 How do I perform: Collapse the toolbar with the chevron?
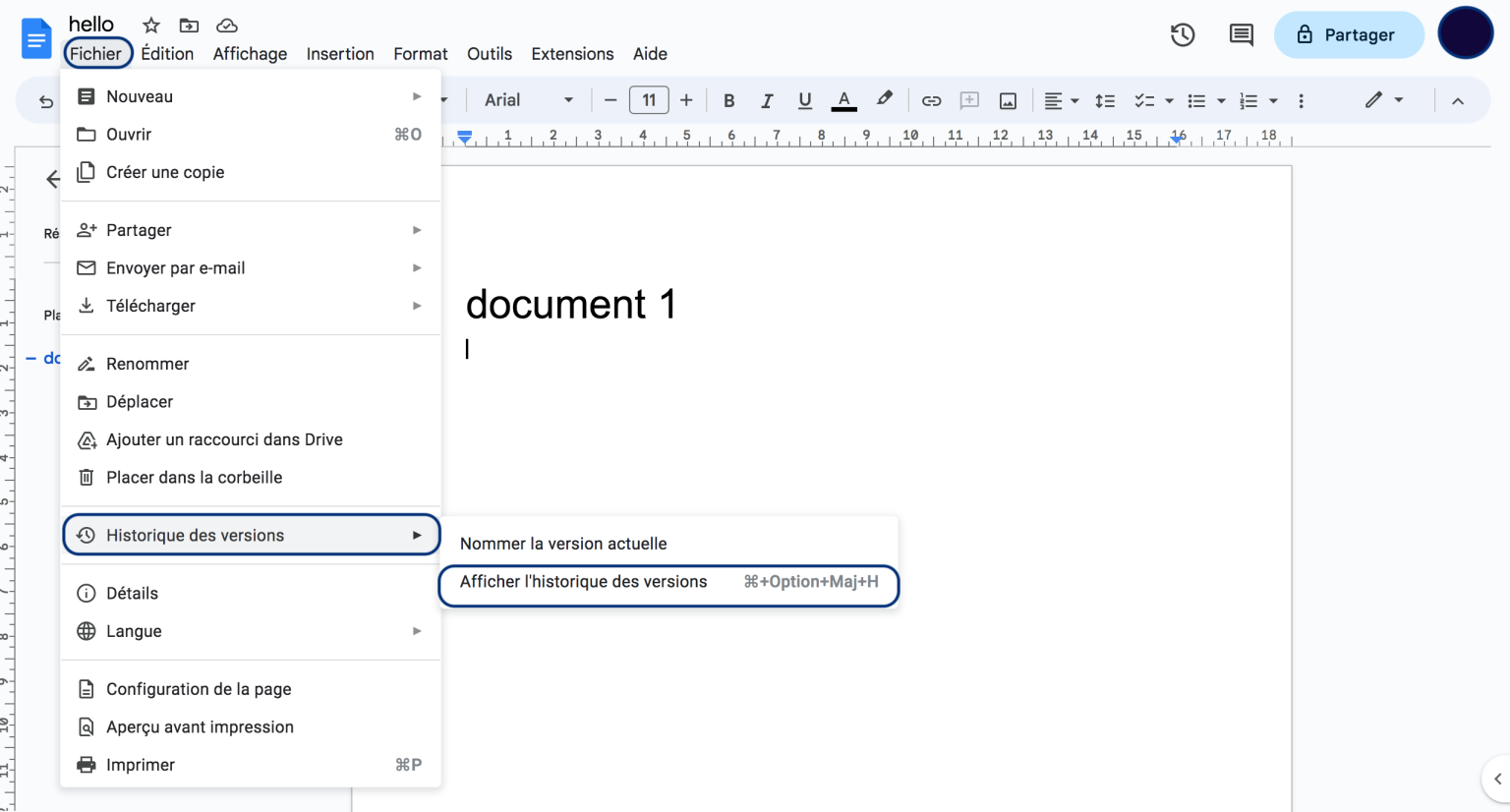(1457, 99)
